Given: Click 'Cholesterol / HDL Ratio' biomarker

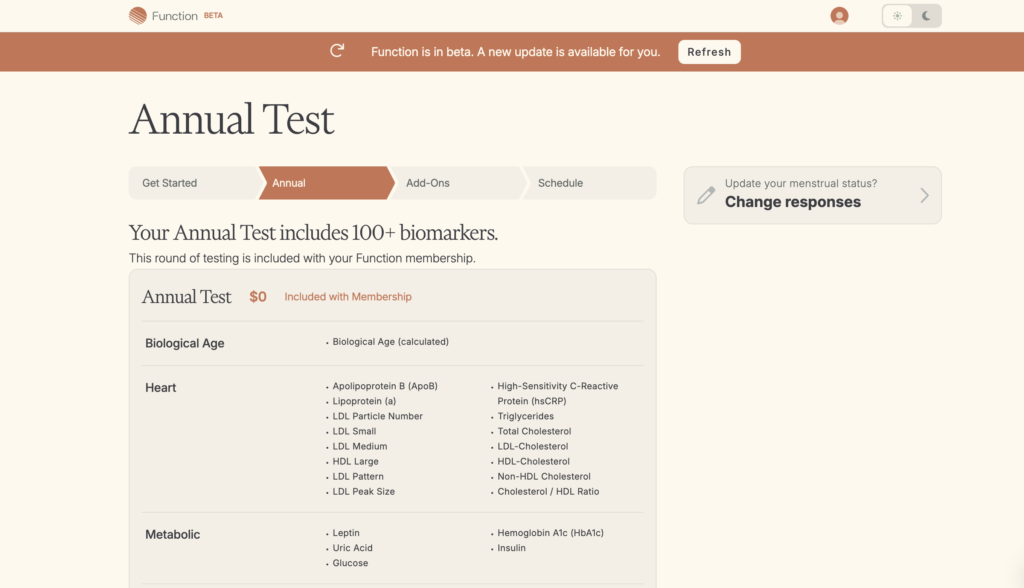Looking at the screenshot, I should (x=549, y=491).
